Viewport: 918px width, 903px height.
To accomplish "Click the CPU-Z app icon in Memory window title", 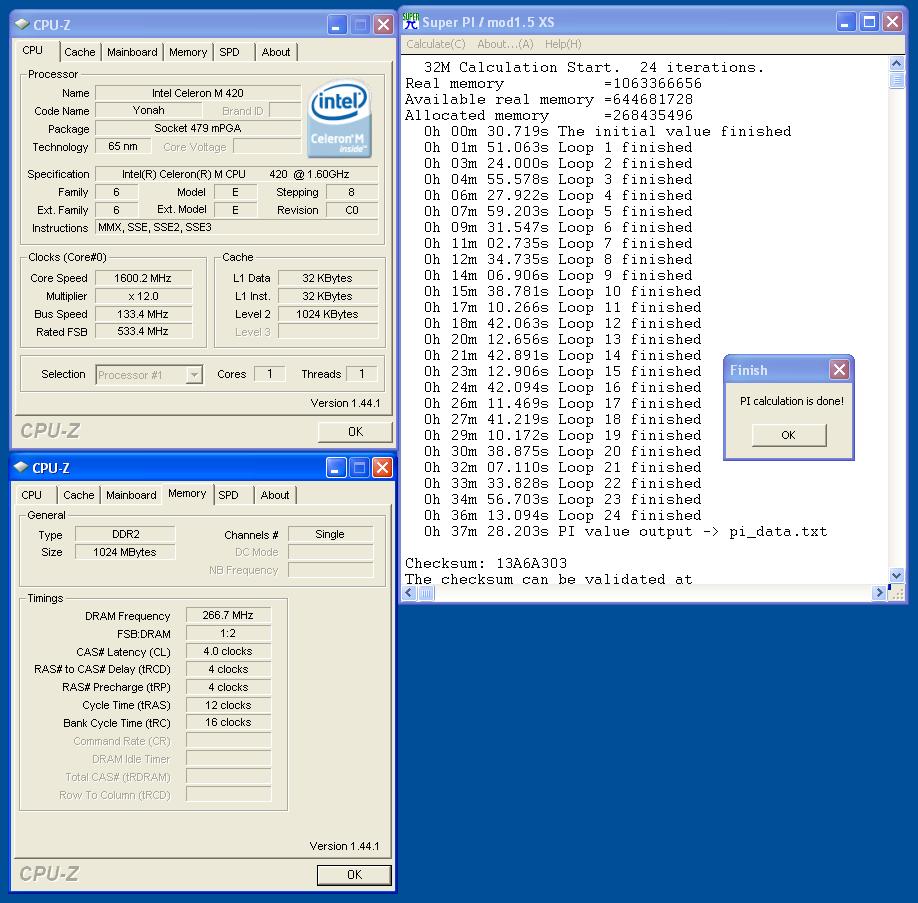I will click(x=21, y=467).
